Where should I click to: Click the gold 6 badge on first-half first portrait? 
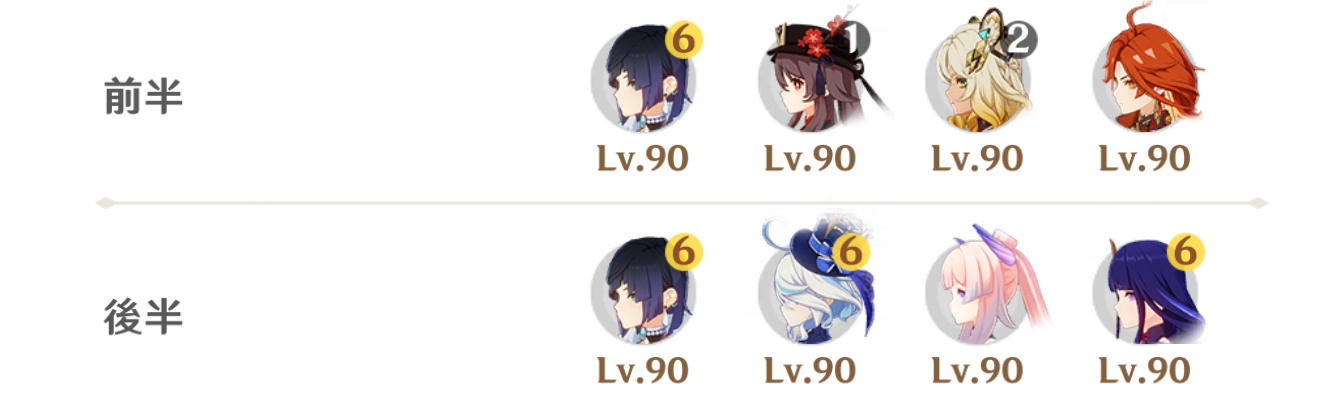[x=682, y=41]
